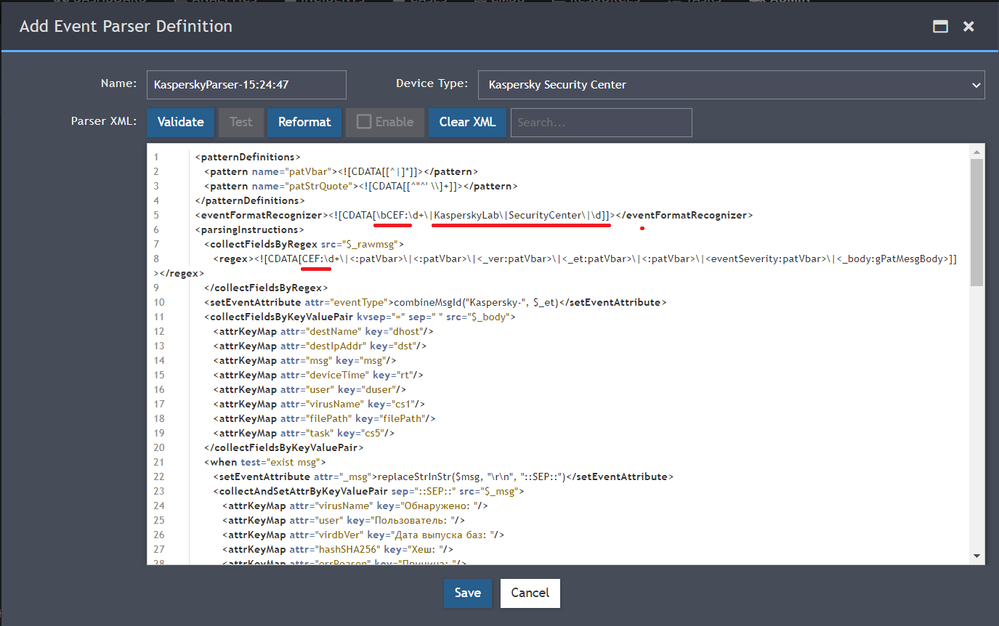Image resolution: width=999 pixels, height=626 pixels.
Task: Close the Add Event Parser Definition dialog
Action: (x=968, y=26)
